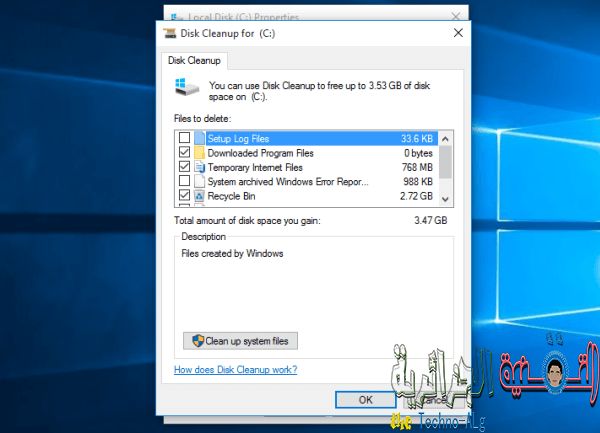Click the 33.6 KB size value
Viewport: 600px width, 433px height.
[x=417, y=138]
